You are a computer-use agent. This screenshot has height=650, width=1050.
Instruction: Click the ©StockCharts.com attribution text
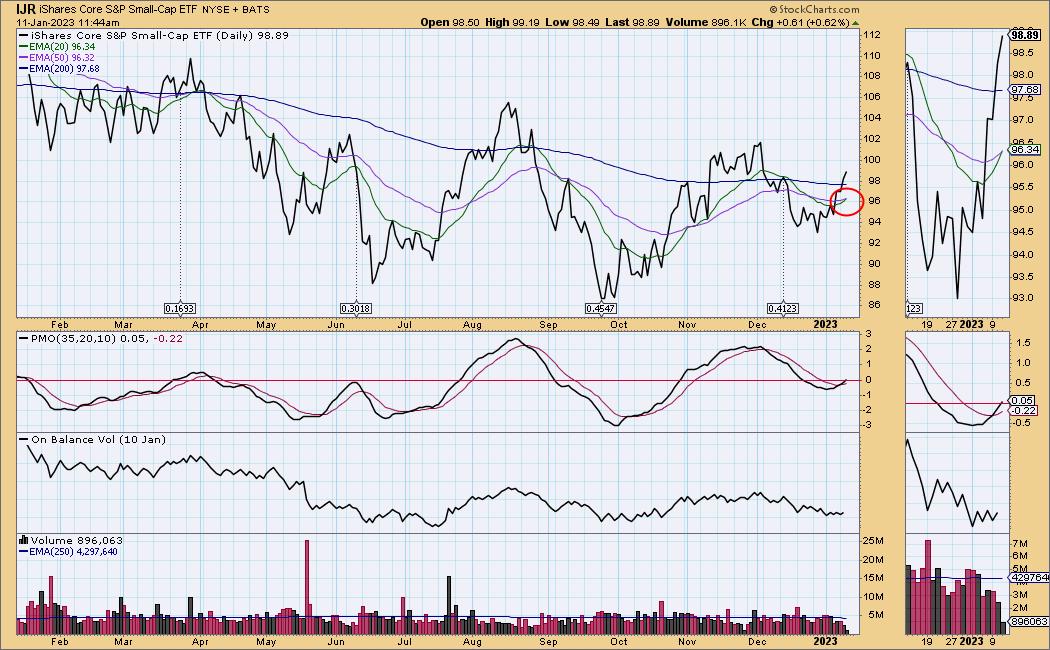(x=814, y=9)
